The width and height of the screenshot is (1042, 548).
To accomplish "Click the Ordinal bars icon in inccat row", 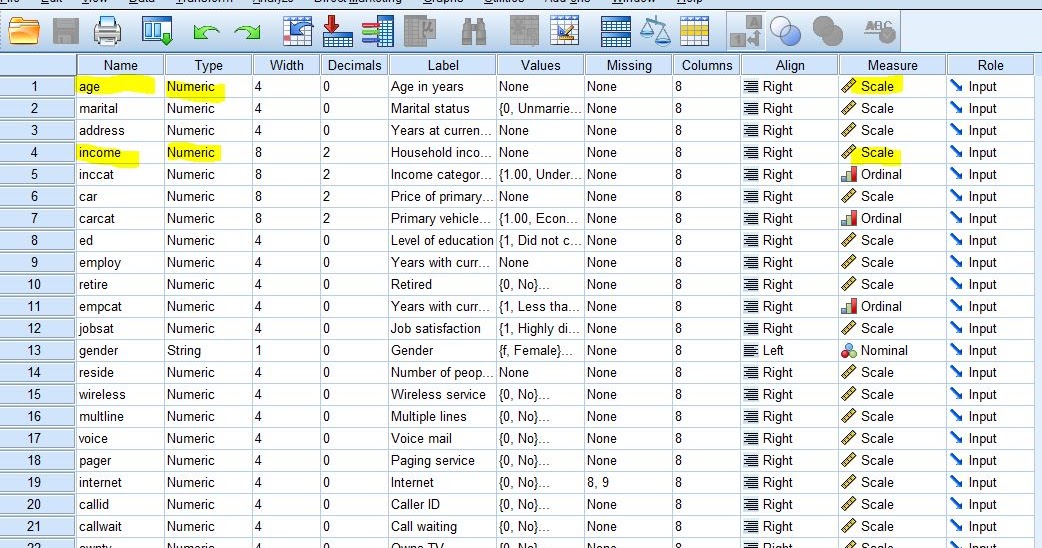I will coord(849,175).
